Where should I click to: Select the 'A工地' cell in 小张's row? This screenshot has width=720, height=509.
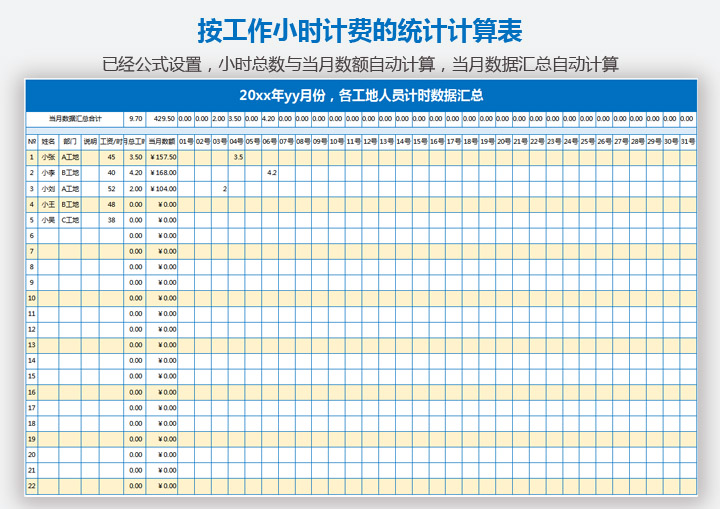click(70, 157)
